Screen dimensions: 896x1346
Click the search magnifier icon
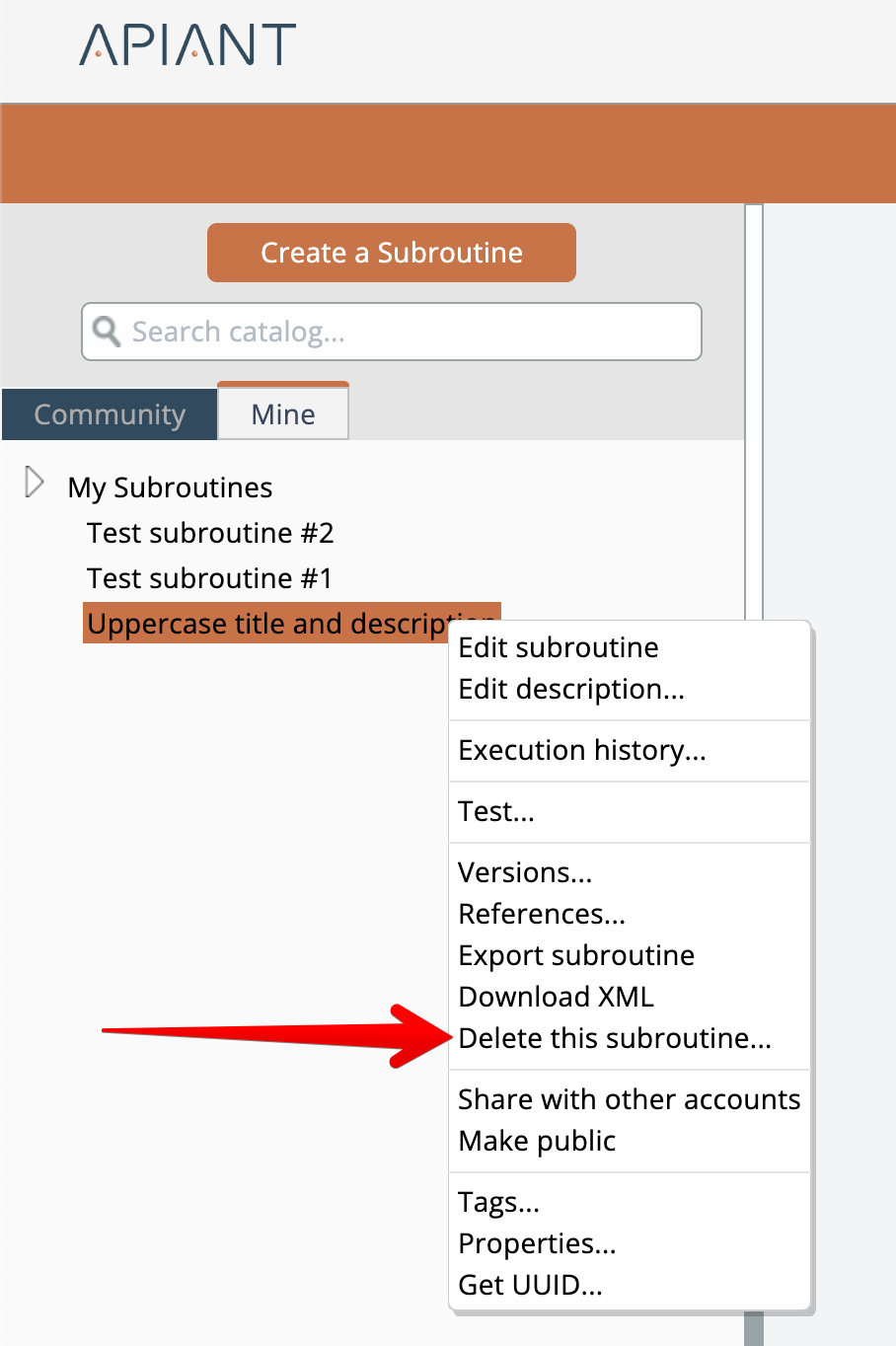107,332
